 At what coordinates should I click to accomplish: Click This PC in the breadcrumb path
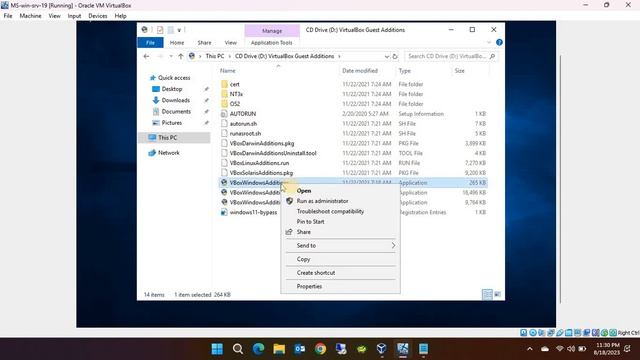point(215,56)
